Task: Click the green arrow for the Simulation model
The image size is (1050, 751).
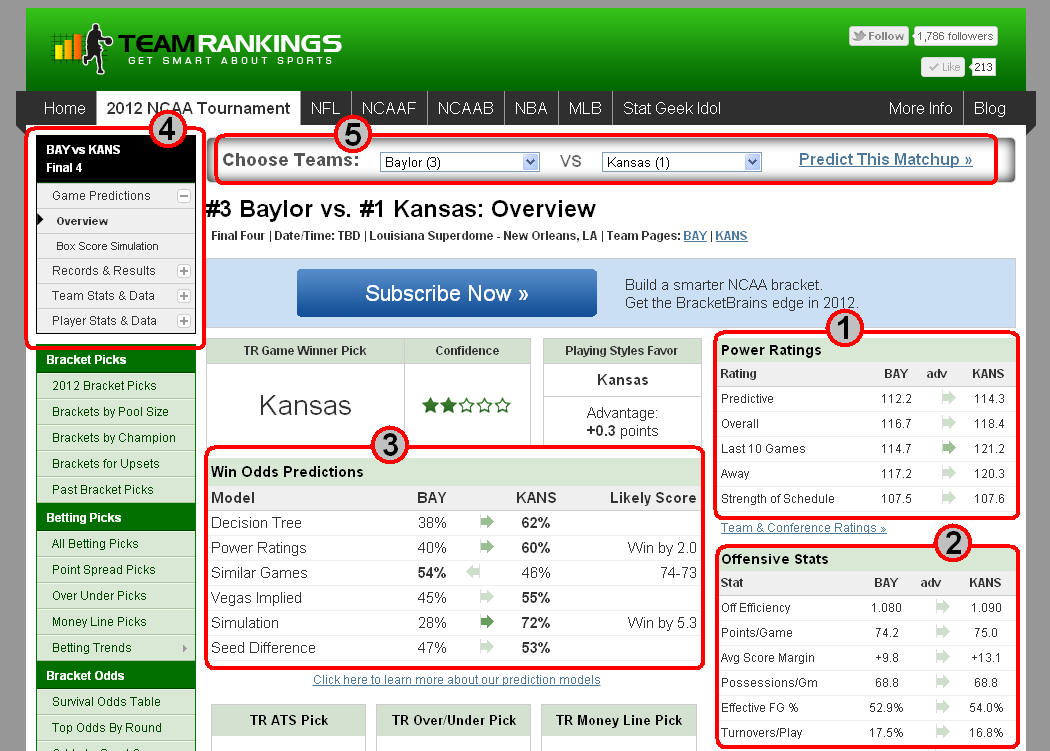Action: [x=488, y=623]
